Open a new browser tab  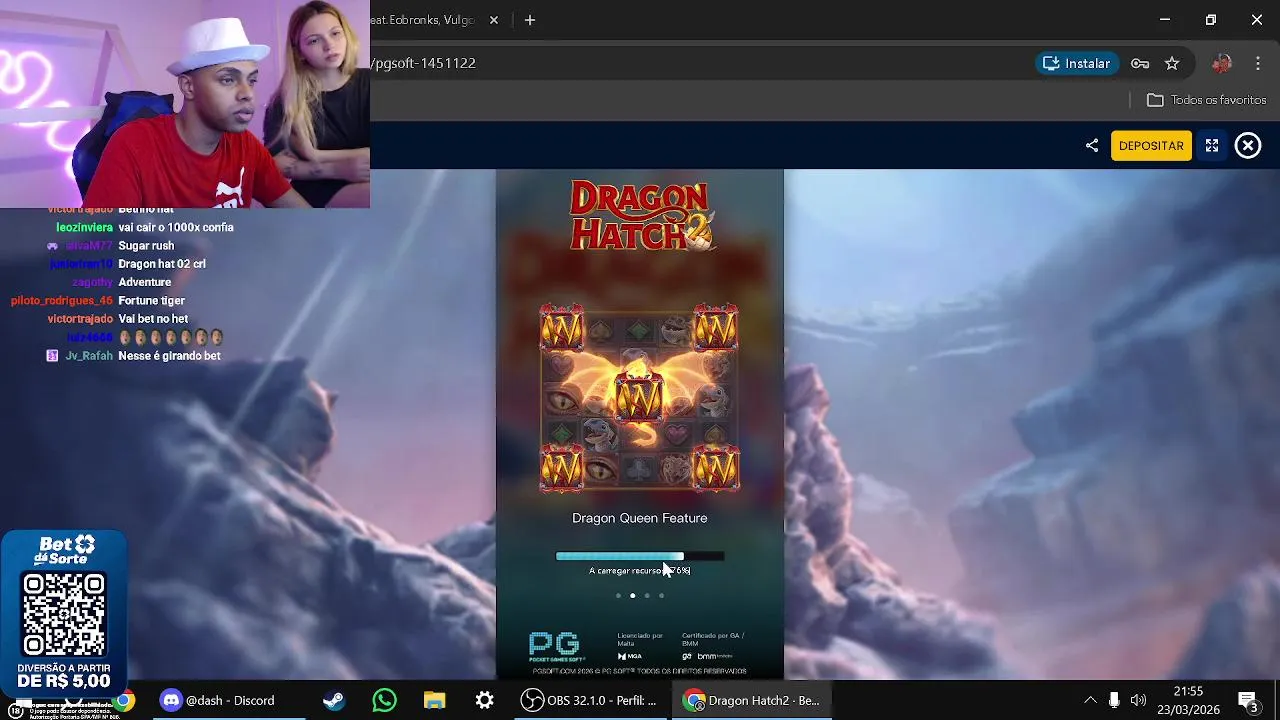click(530, 20)
